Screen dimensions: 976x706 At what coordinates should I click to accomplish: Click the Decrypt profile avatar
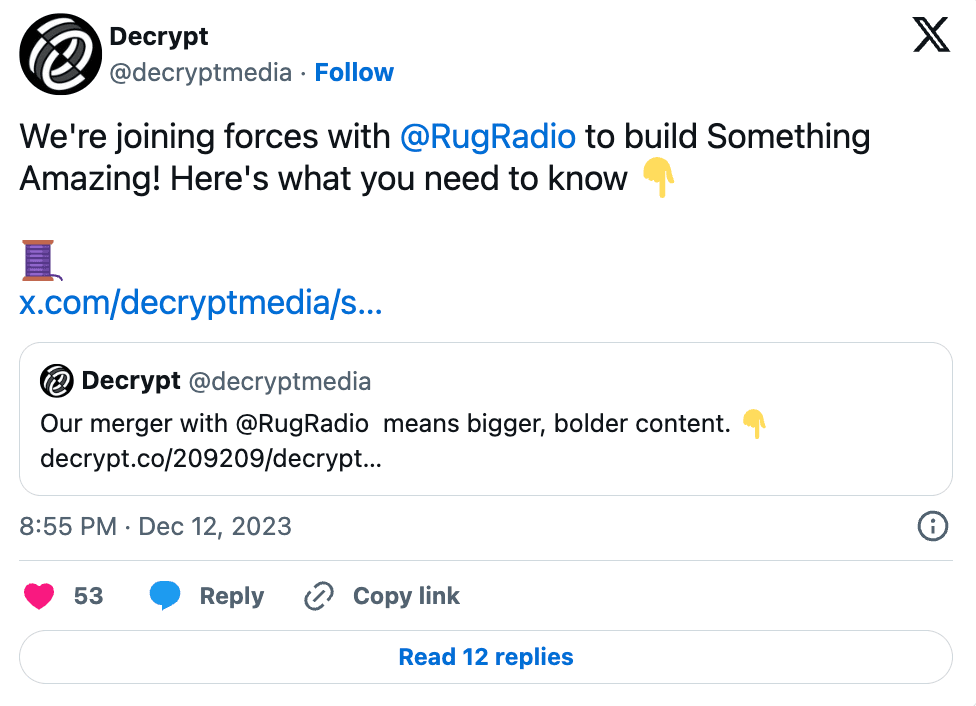[61, 54]
